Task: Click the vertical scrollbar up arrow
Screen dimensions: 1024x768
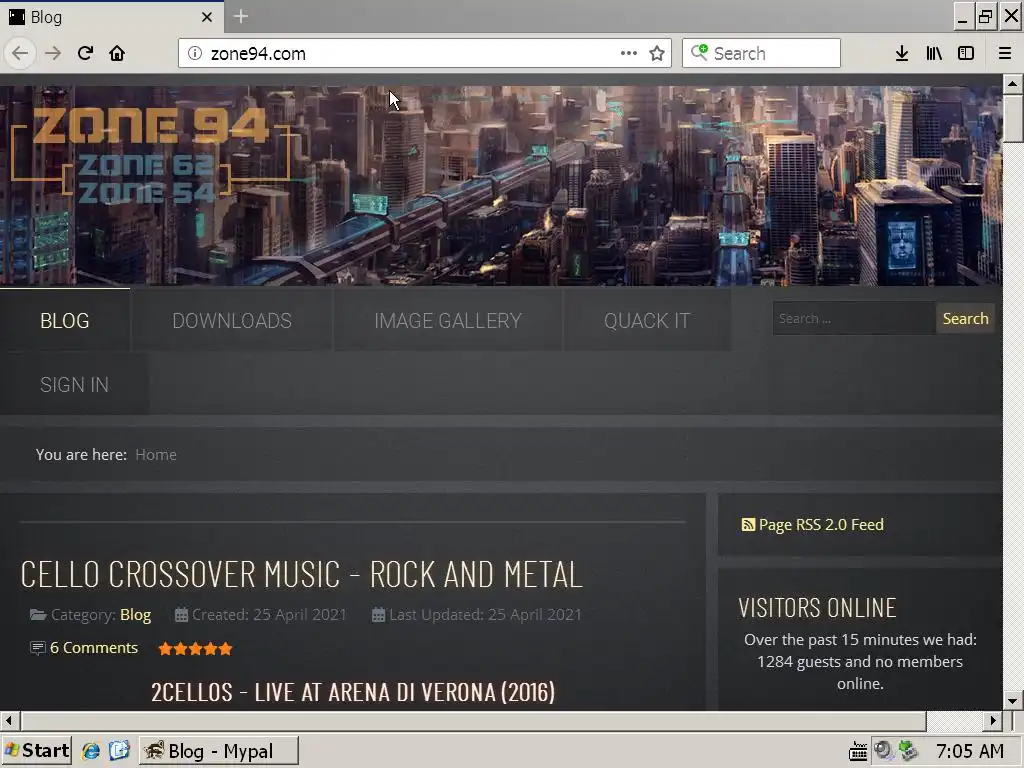Action: coord(1012,84)
